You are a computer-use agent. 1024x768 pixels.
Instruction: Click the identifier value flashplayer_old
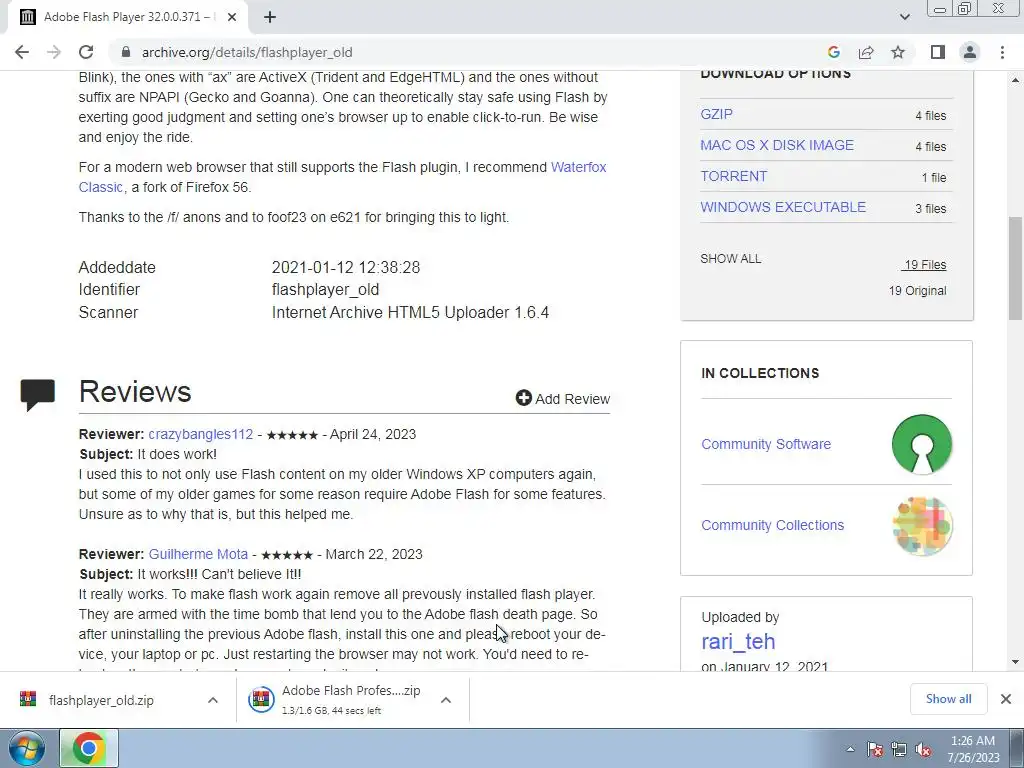coord(325,289)
